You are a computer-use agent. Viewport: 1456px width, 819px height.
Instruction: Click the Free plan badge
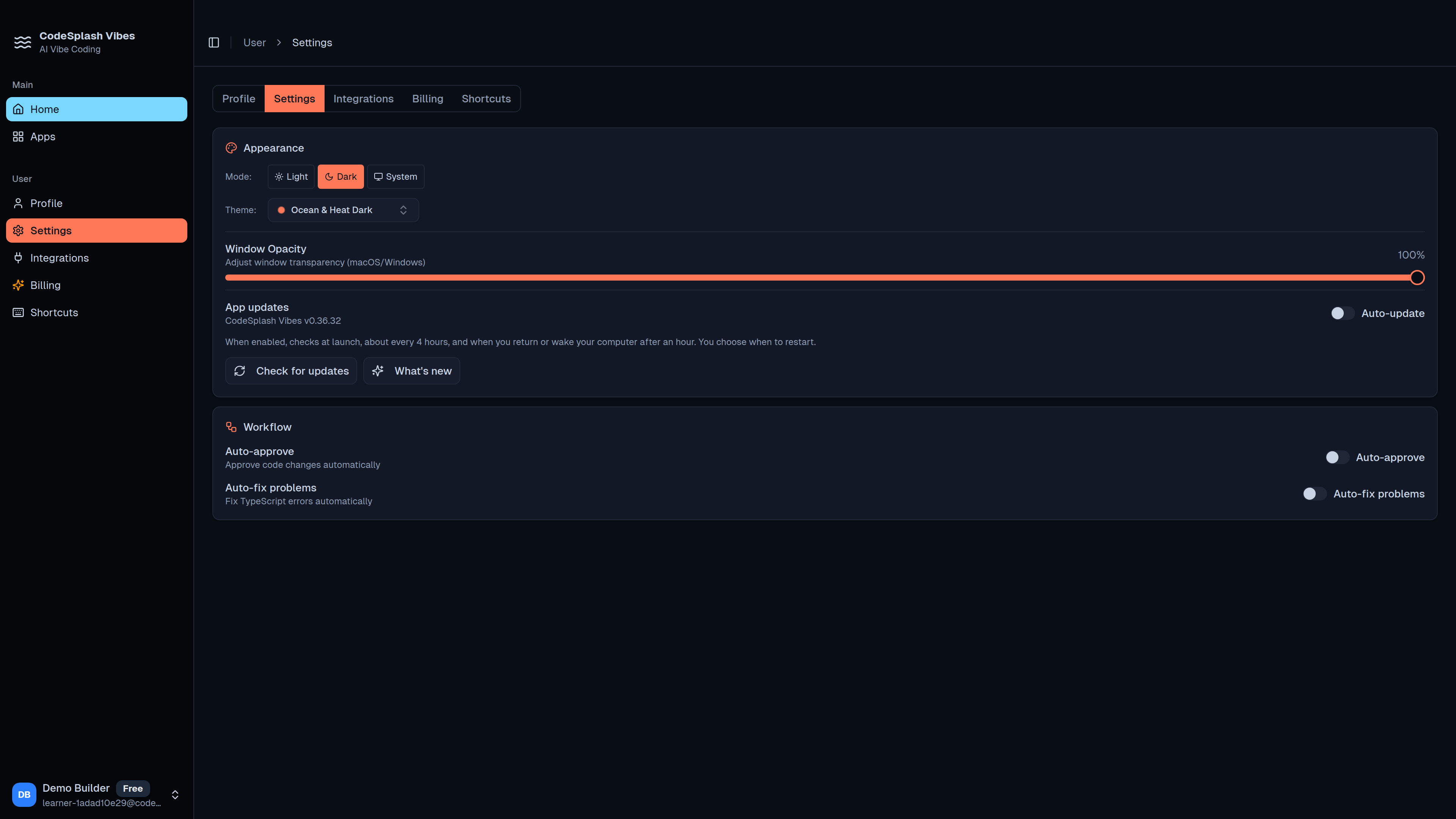(x=133, y=789)
